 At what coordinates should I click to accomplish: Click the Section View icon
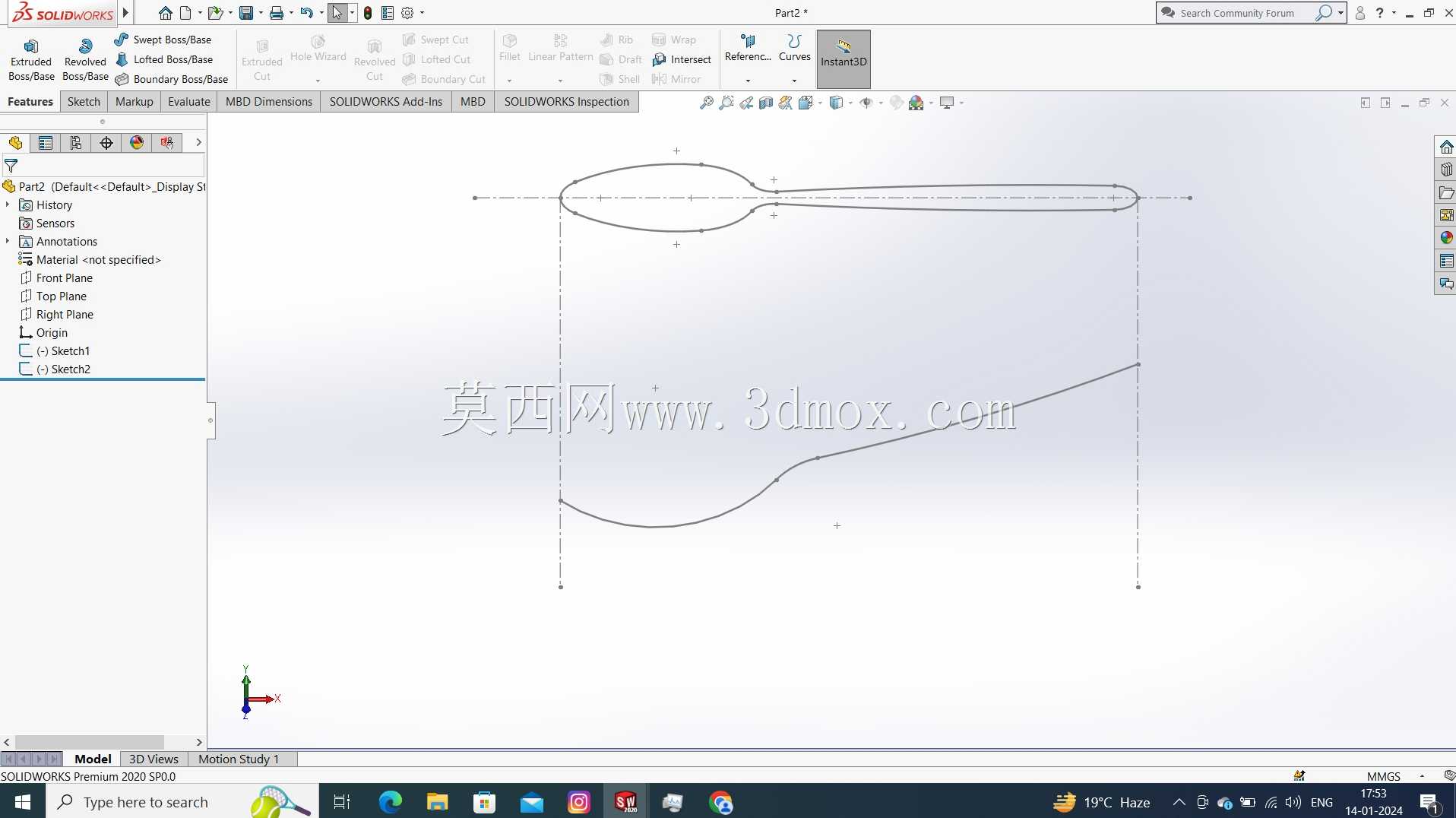[x=766, y=103]
